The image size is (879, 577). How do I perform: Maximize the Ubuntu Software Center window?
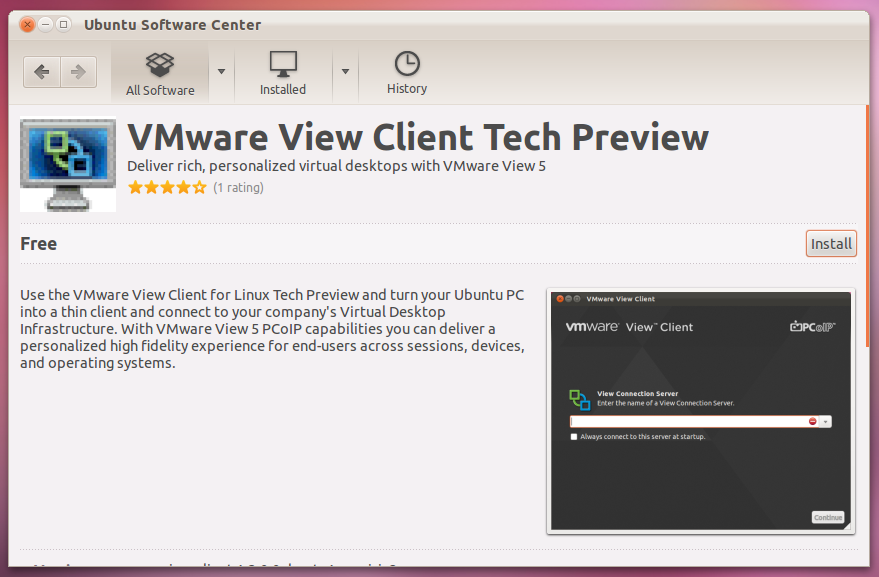click(63, 25)
